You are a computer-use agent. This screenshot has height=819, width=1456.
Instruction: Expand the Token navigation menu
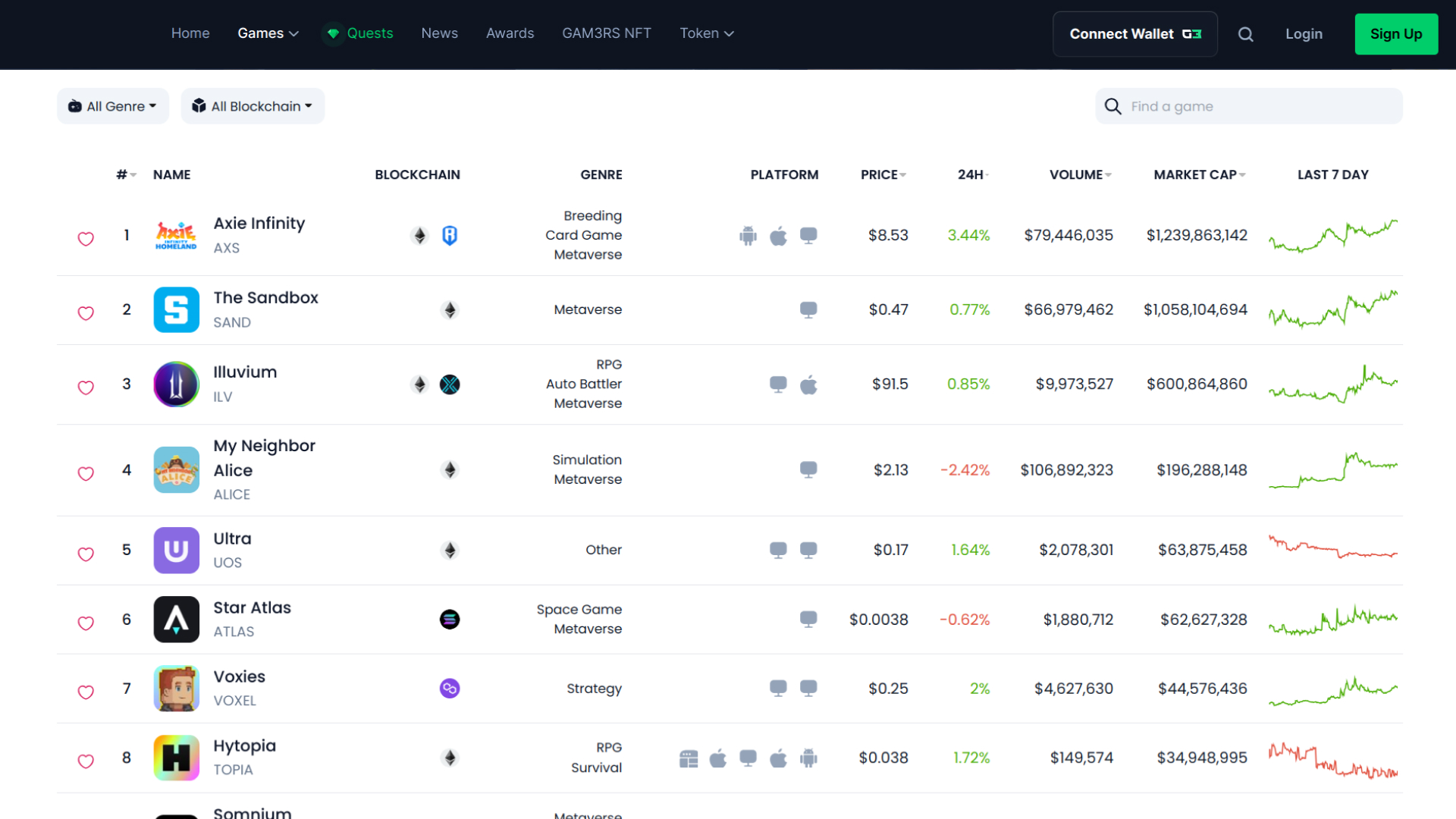point(707,33)
